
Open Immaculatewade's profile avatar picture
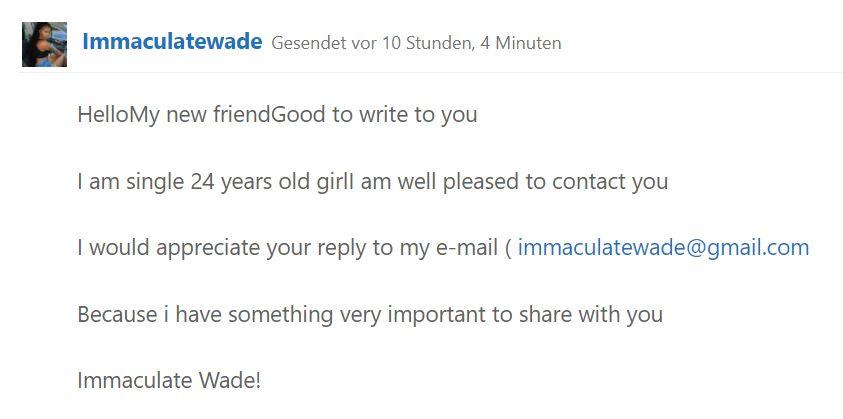[45, 44]
